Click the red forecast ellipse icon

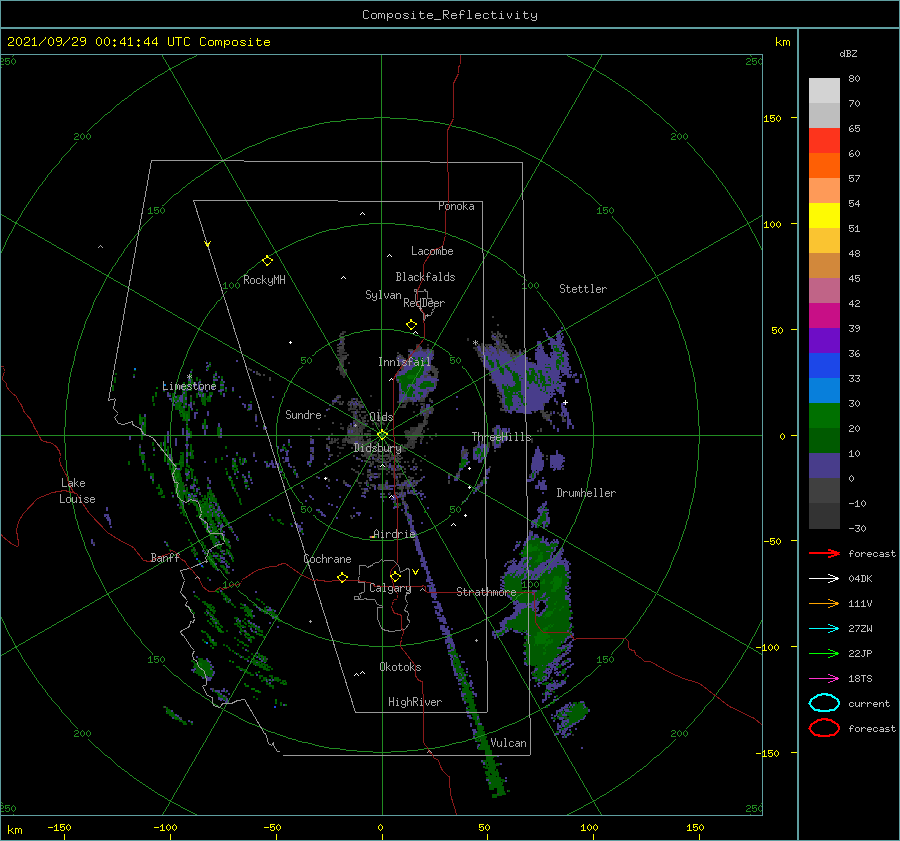pyautogui.click(x=824, y=728)
